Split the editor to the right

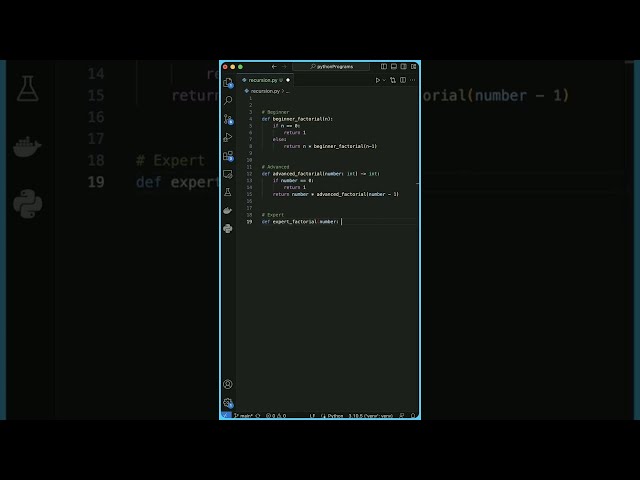[x=403, y=80]
